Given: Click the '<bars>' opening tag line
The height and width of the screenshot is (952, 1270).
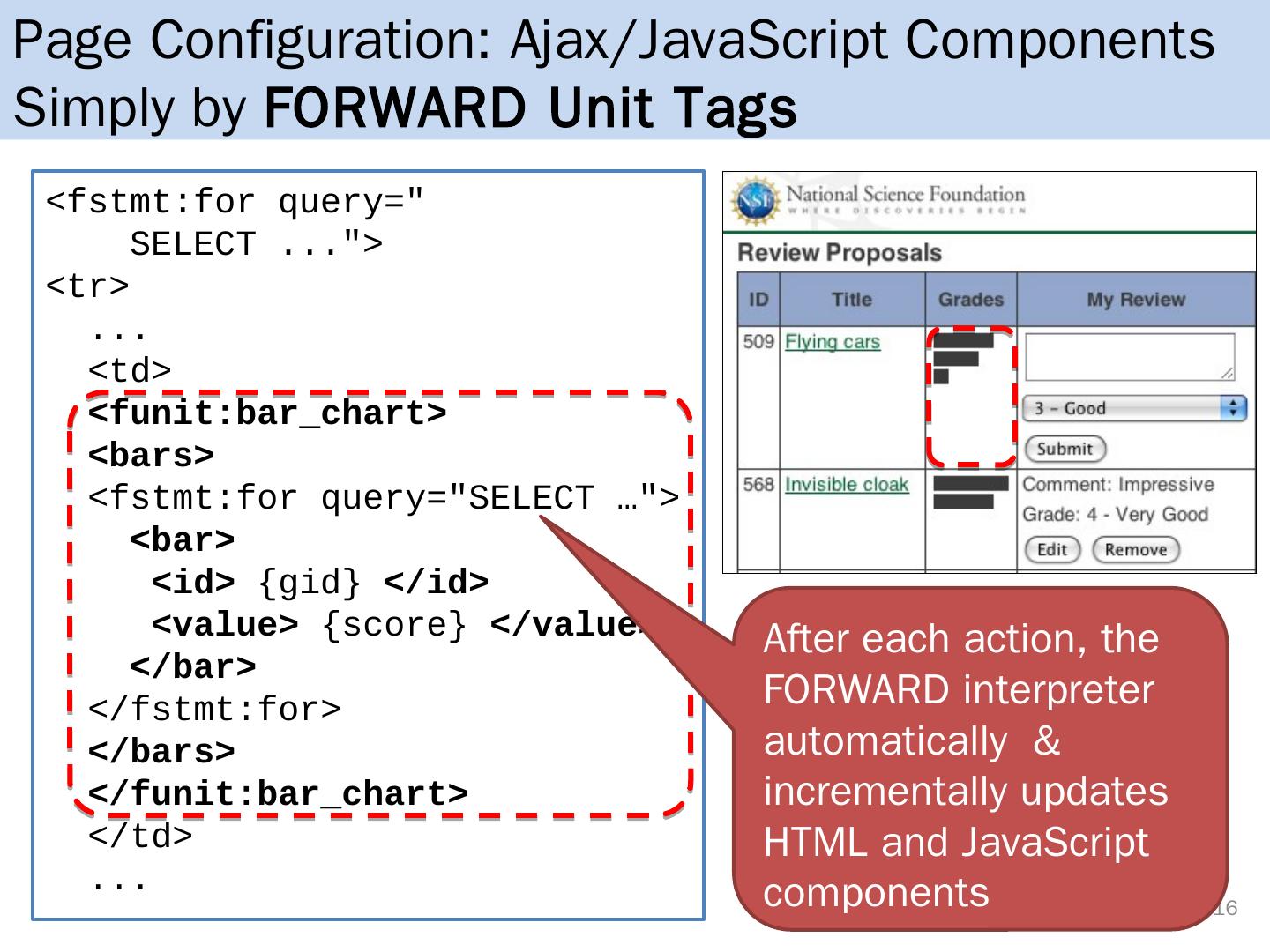Looking at the screenshot, I should pyautogui.click(x=151, y=456).
